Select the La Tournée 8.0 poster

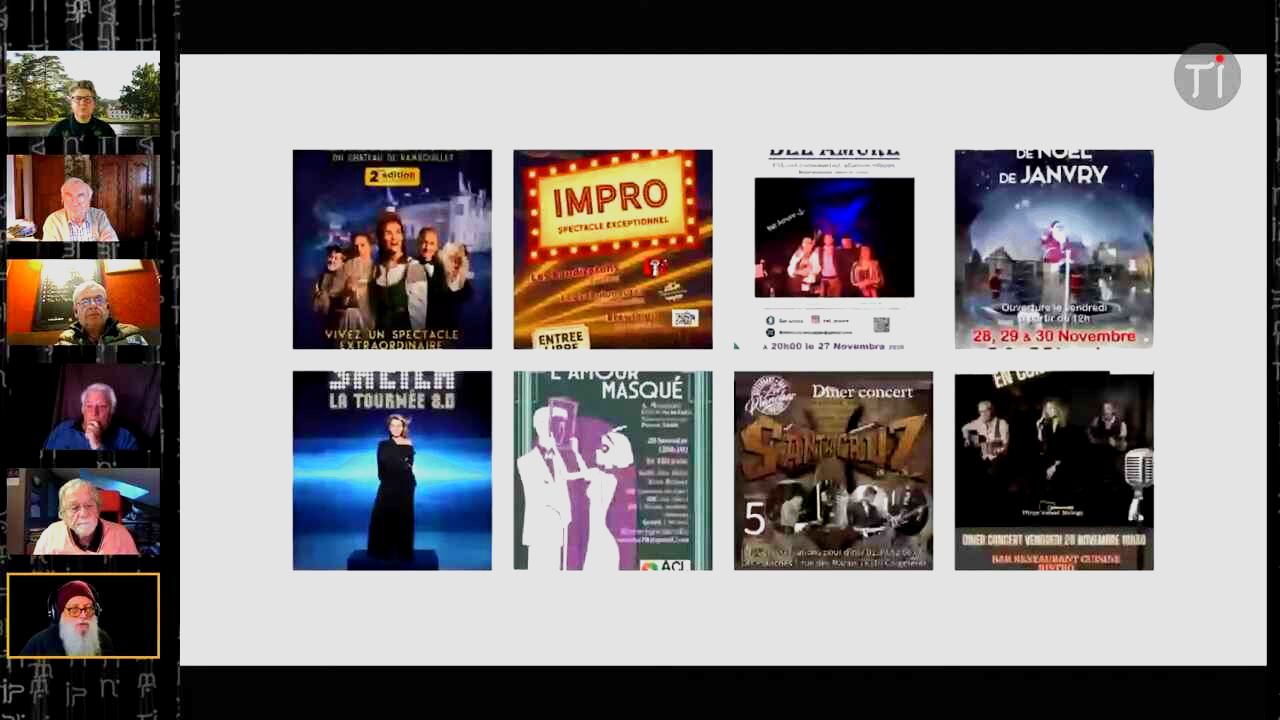point(392,470)
